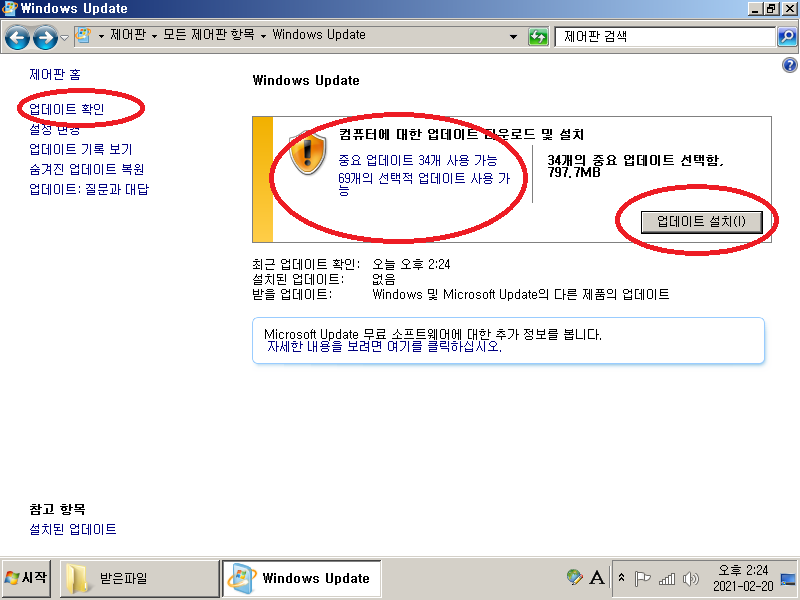Screen dimensions: 800x600
Task: Click 자세한 내용을 보려면 여기를 클릭하십시오
Action: click(x=384, y=346)
